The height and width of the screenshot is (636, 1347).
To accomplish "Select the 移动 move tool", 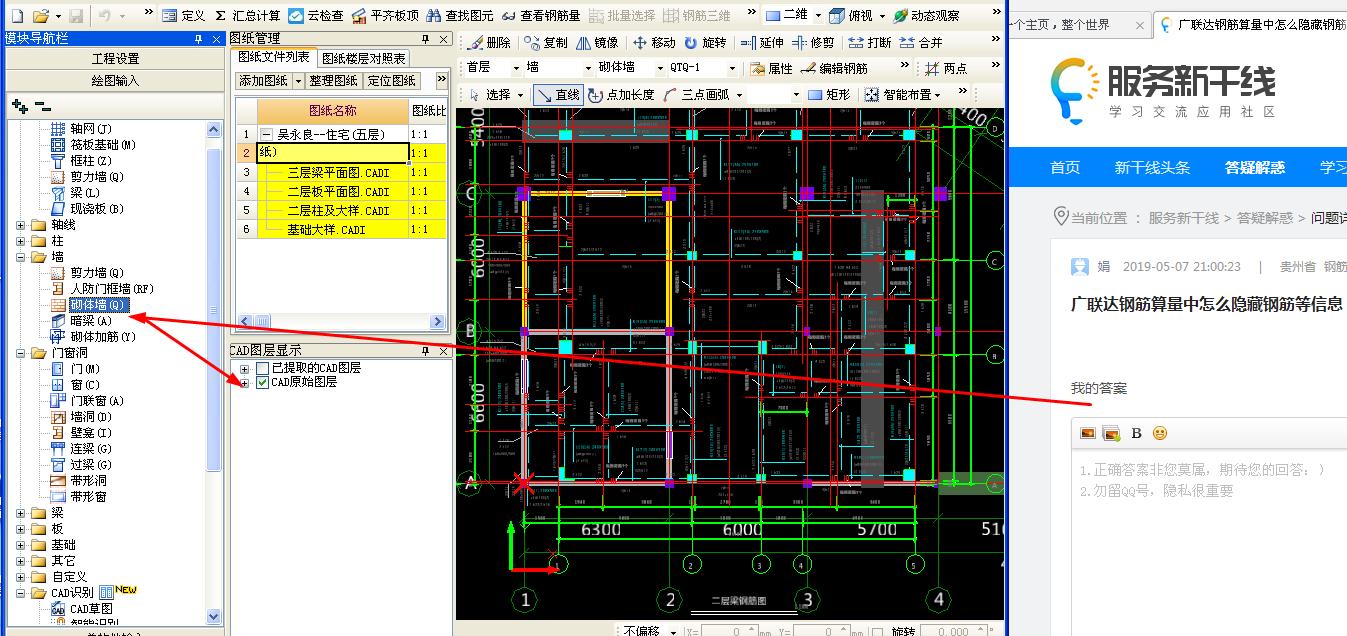I will click(654, 42).
